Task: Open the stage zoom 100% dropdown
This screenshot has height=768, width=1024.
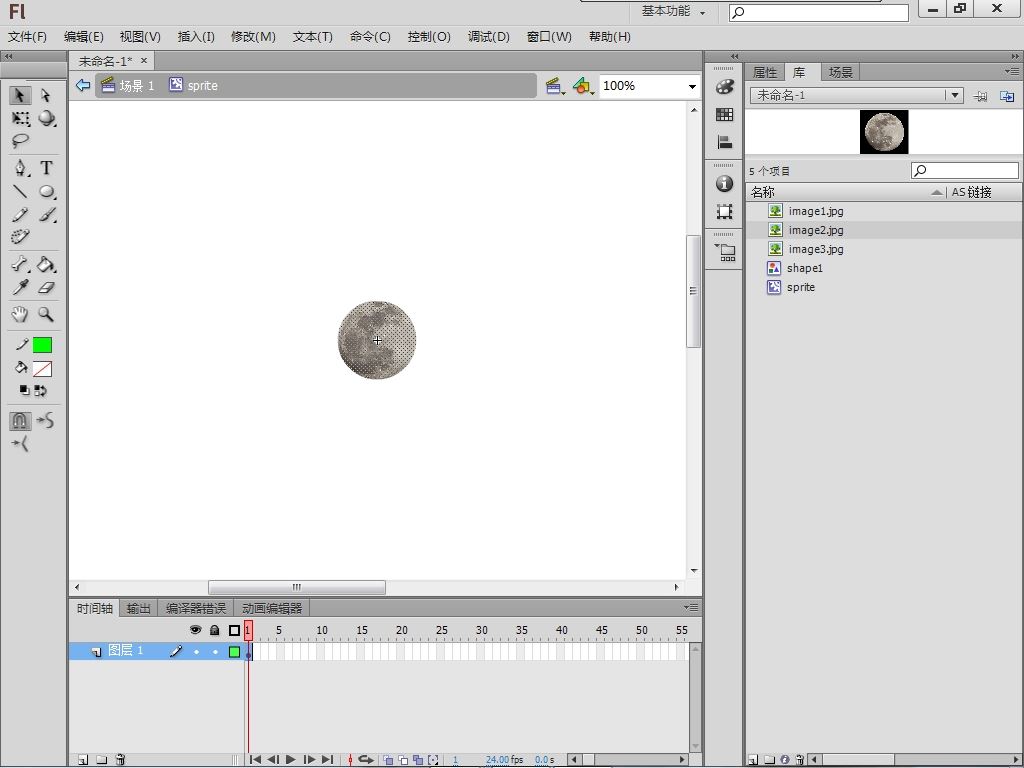Action: pos(691,86)
